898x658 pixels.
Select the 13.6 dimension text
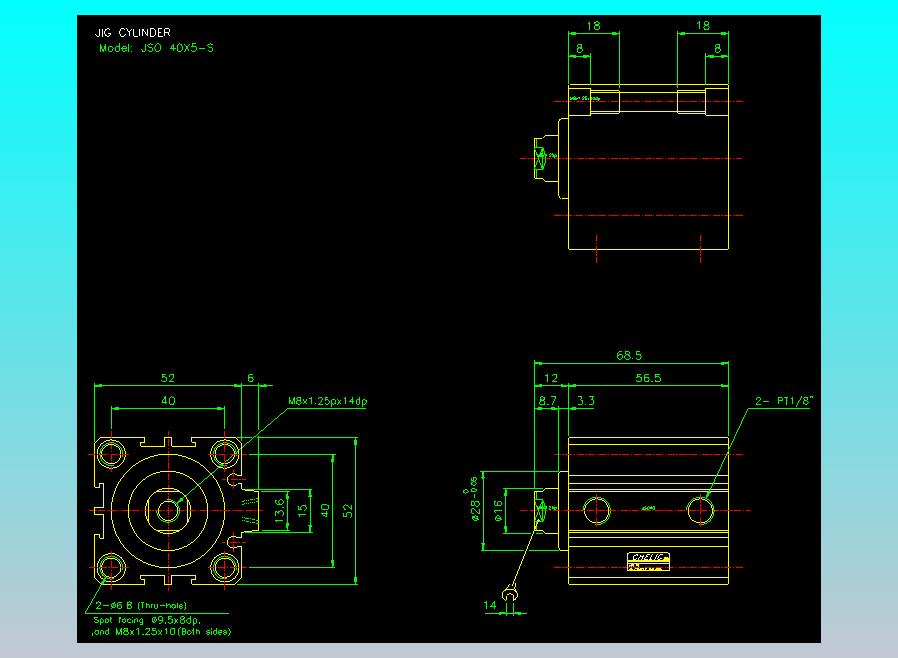tap(277, 510)
